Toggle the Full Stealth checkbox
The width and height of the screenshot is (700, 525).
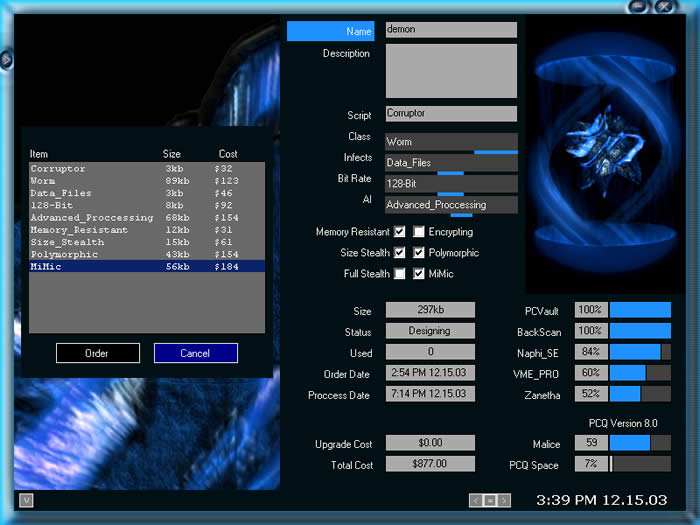pos(400,274)
